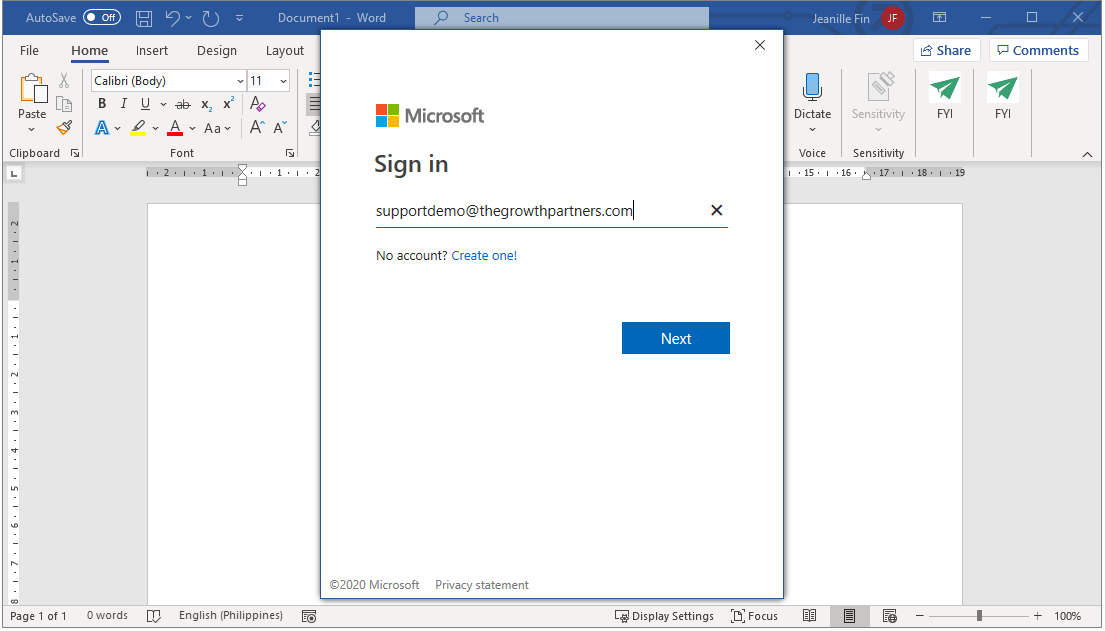Click the Search box in title bar
This screenshot has height=631, width=1105.
click(562, 18)
